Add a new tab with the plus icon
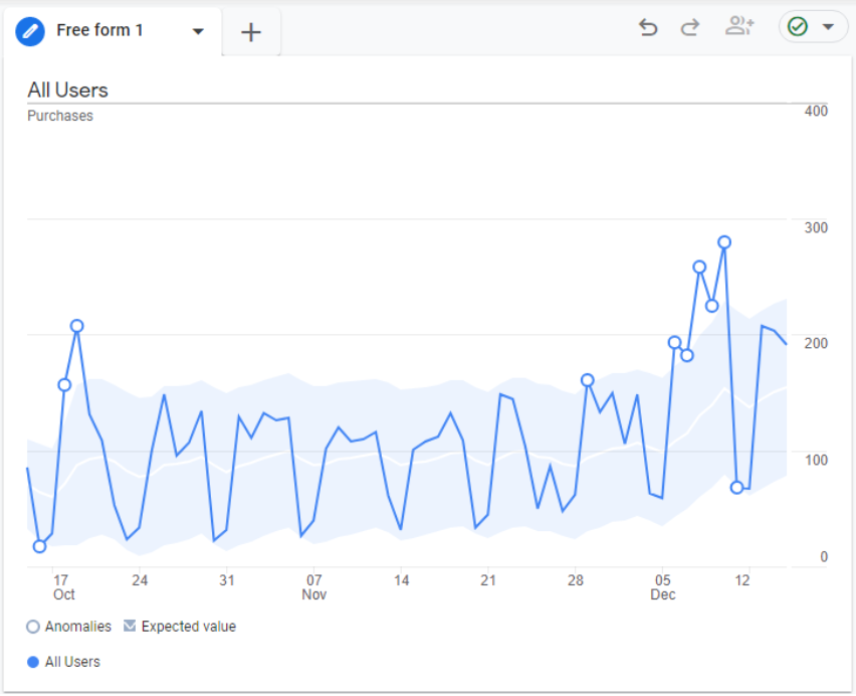The width and height of the screenshot is (856, 696). pos(251,32)
